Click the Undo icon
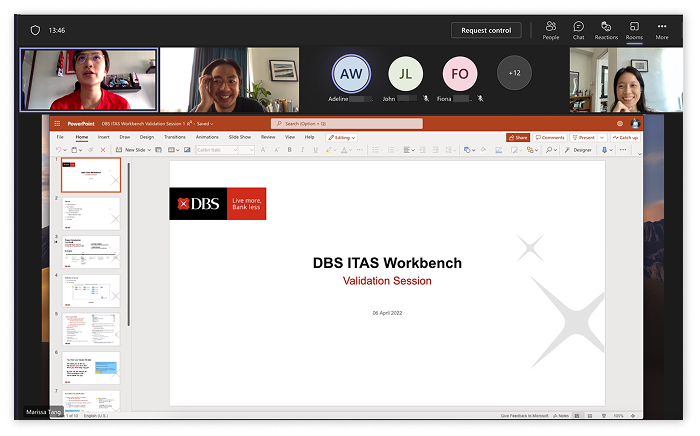The height and width of the screenshot is (436, 700). coord(58,150)
